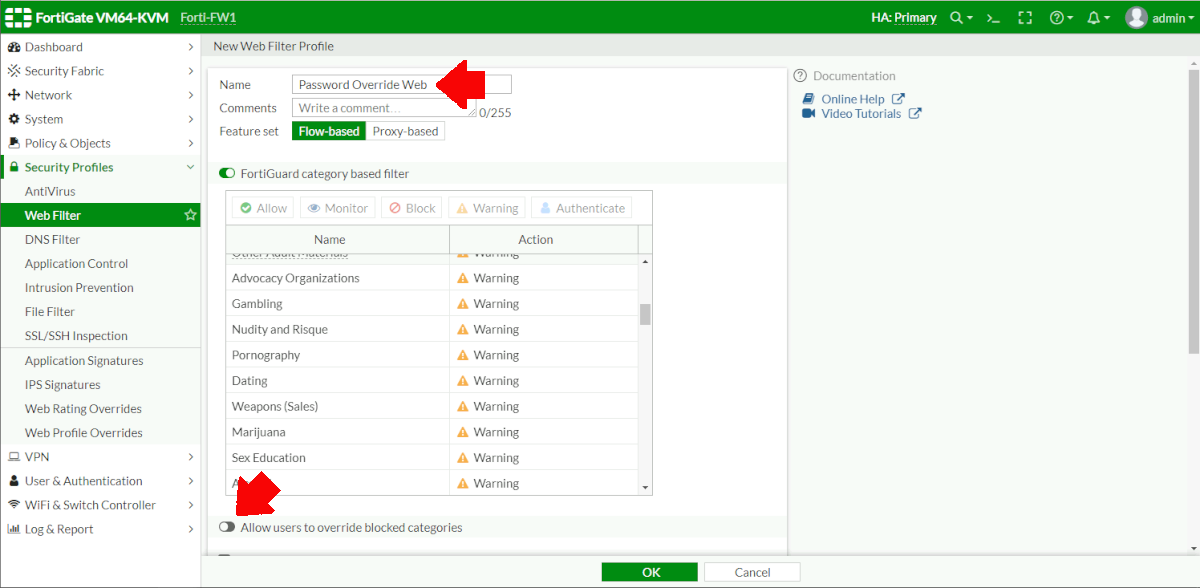
Task: Select the System gear icon in sidebar
Action: [13, 118]
